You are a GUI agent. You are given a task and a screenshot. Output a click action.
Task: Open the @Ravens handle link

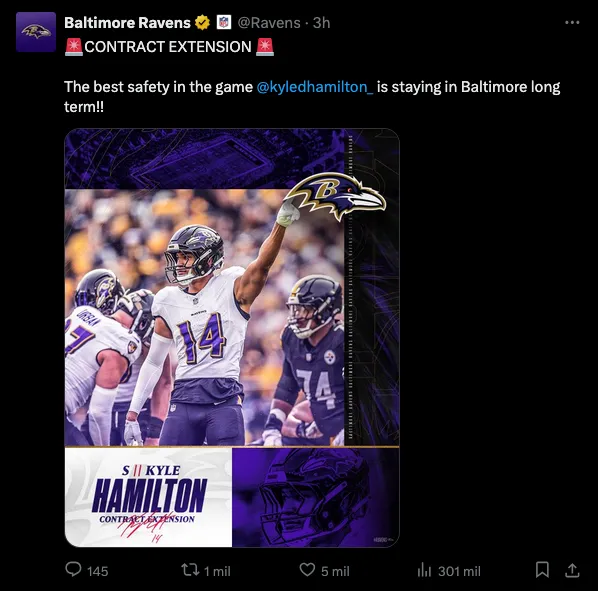coord(269,23)
